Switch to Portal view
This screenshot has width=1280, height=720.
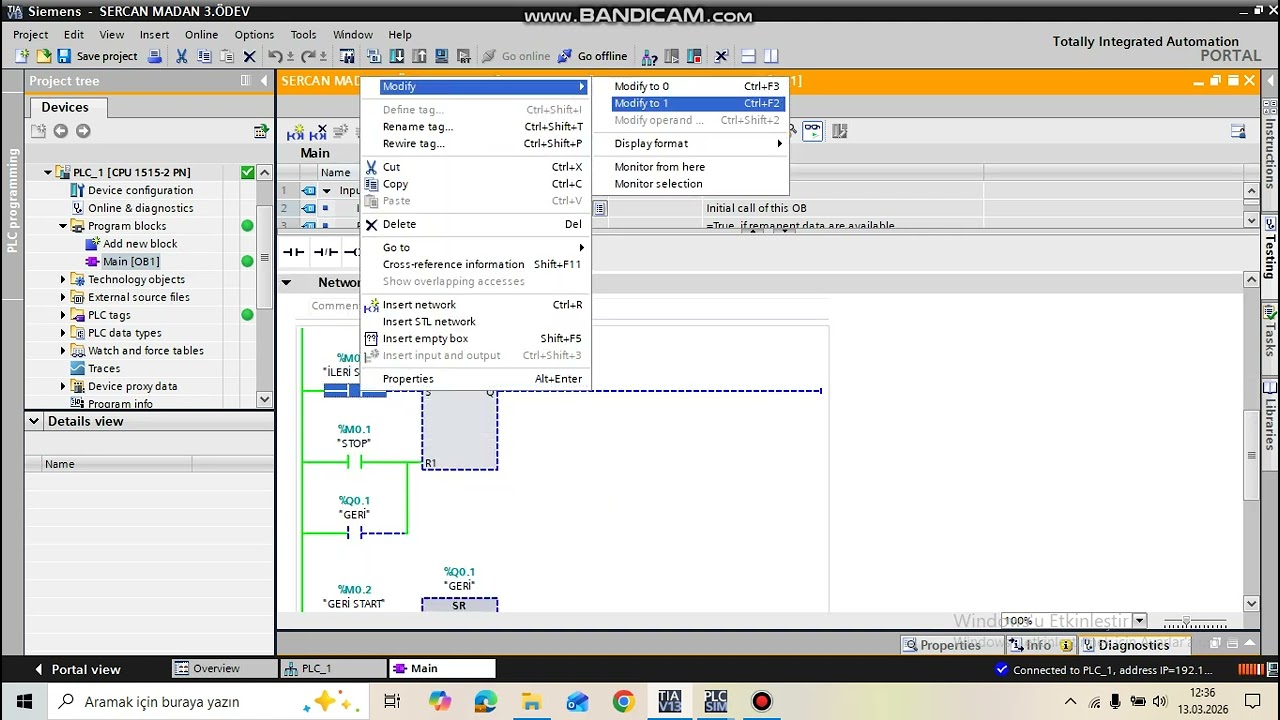pos(77,669)
